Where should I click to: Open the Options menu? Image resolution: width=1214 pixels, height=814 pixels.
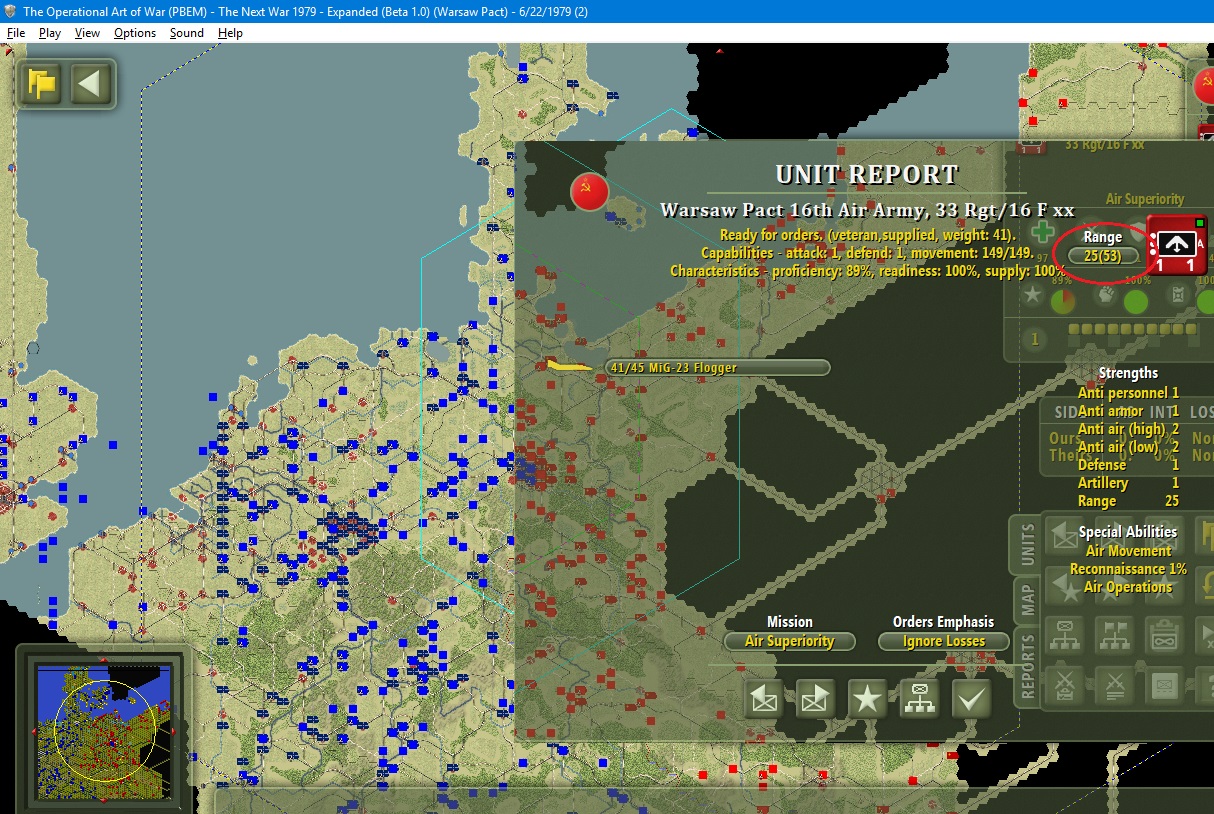coord(135,33)
